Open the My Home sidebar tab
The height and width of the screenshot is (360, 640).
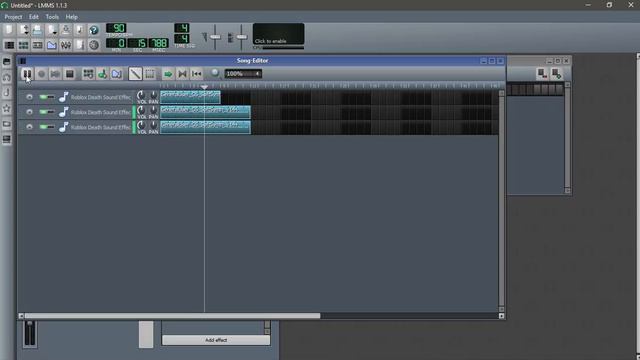[x=7, y=124]
